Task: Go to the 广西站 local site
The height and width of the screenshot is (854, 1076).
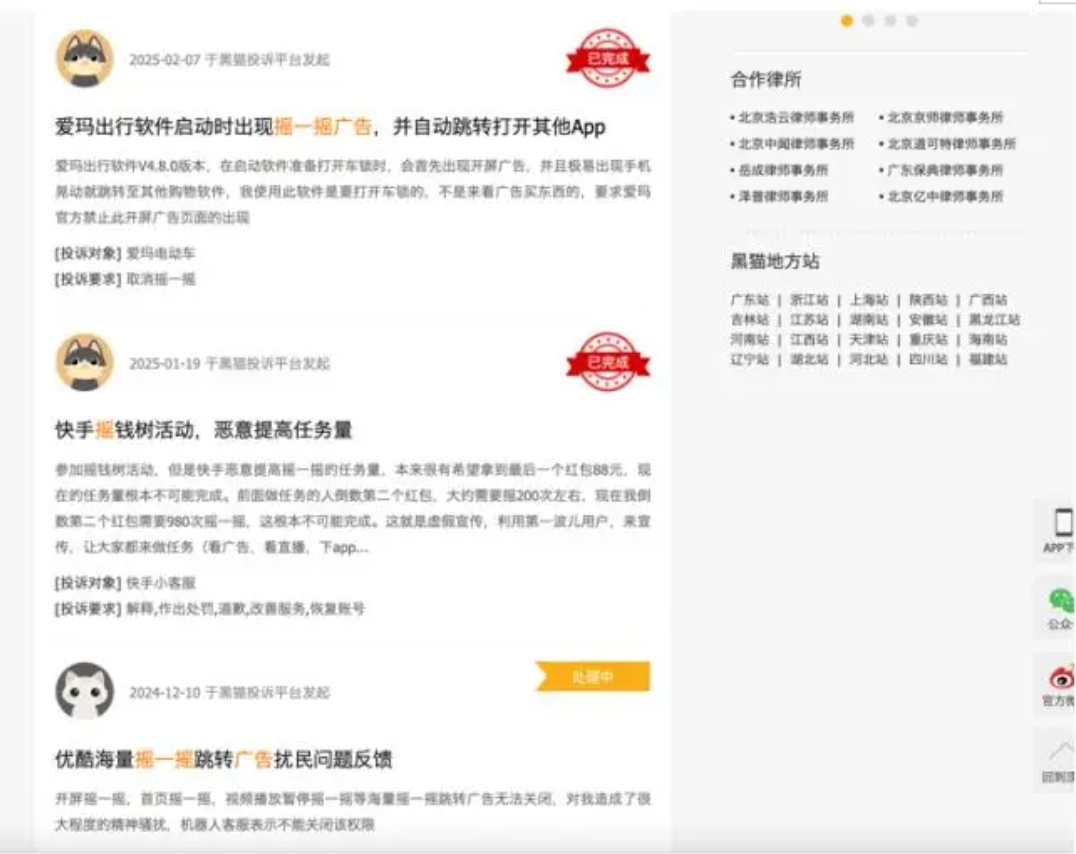Action: click(988, 300)
